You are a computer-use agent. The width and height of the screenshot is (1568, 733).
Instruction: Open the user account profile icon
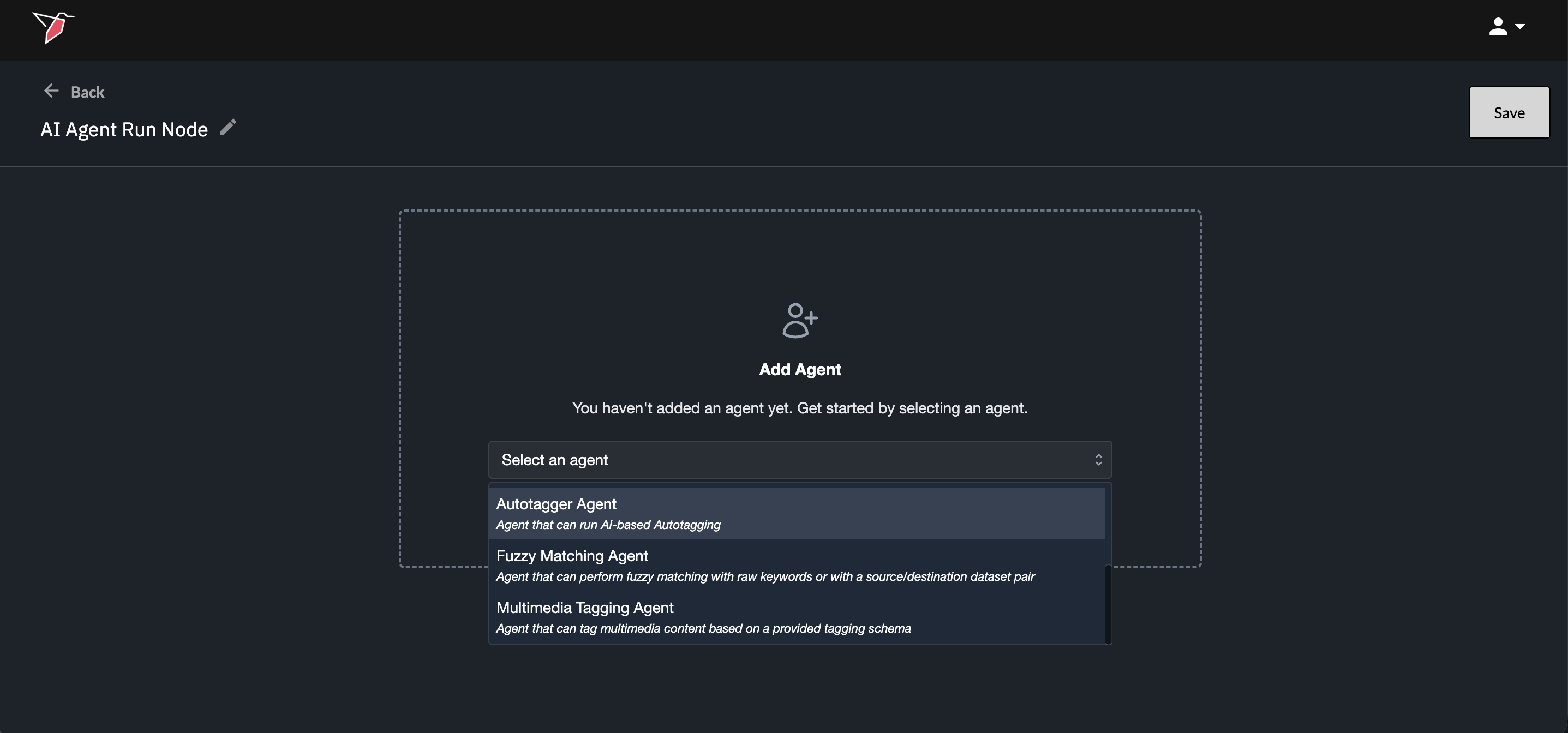pyautogui.click(x=1498, y=27)
